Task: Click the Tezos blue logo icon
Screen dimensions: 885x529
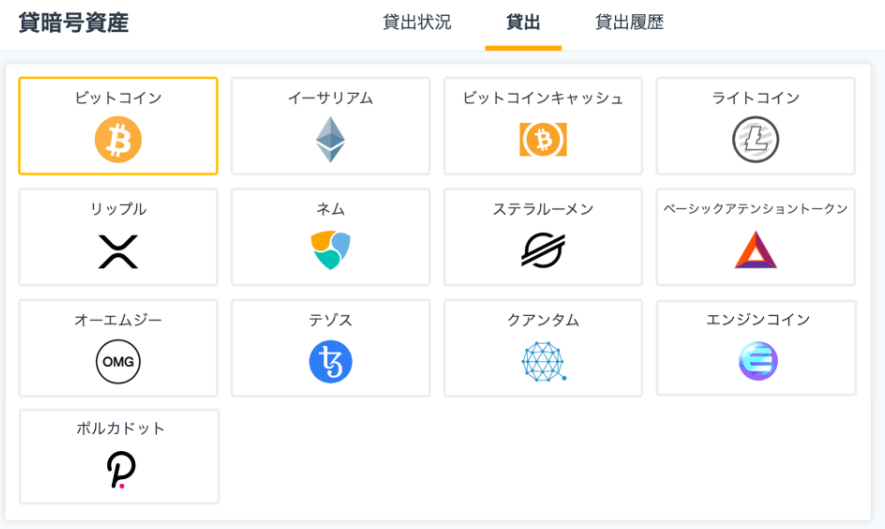Action: coord(330,361)
